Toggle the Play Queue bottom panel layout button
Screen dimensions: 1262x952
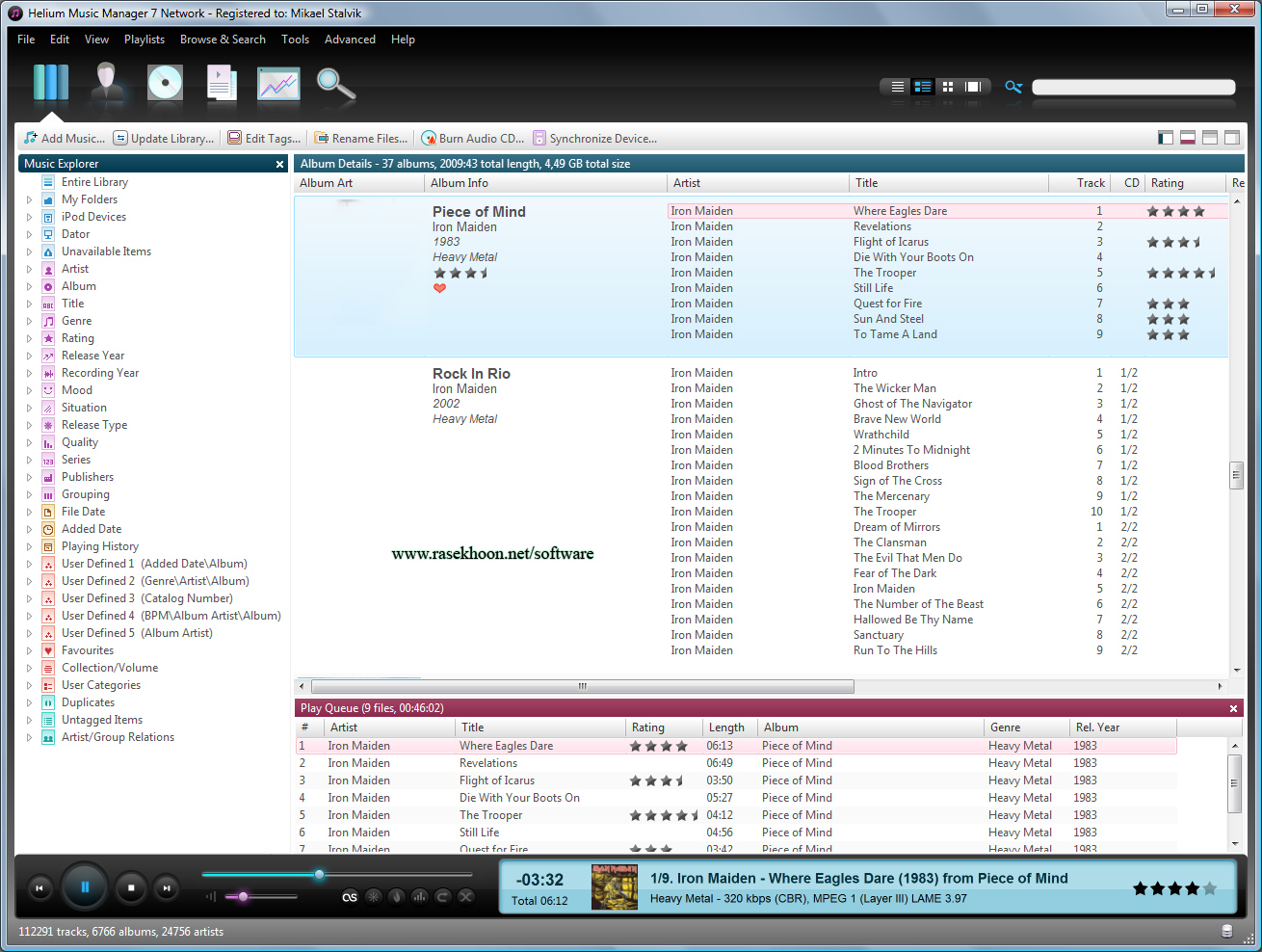pyautogui.click(x=1188, y=138)
